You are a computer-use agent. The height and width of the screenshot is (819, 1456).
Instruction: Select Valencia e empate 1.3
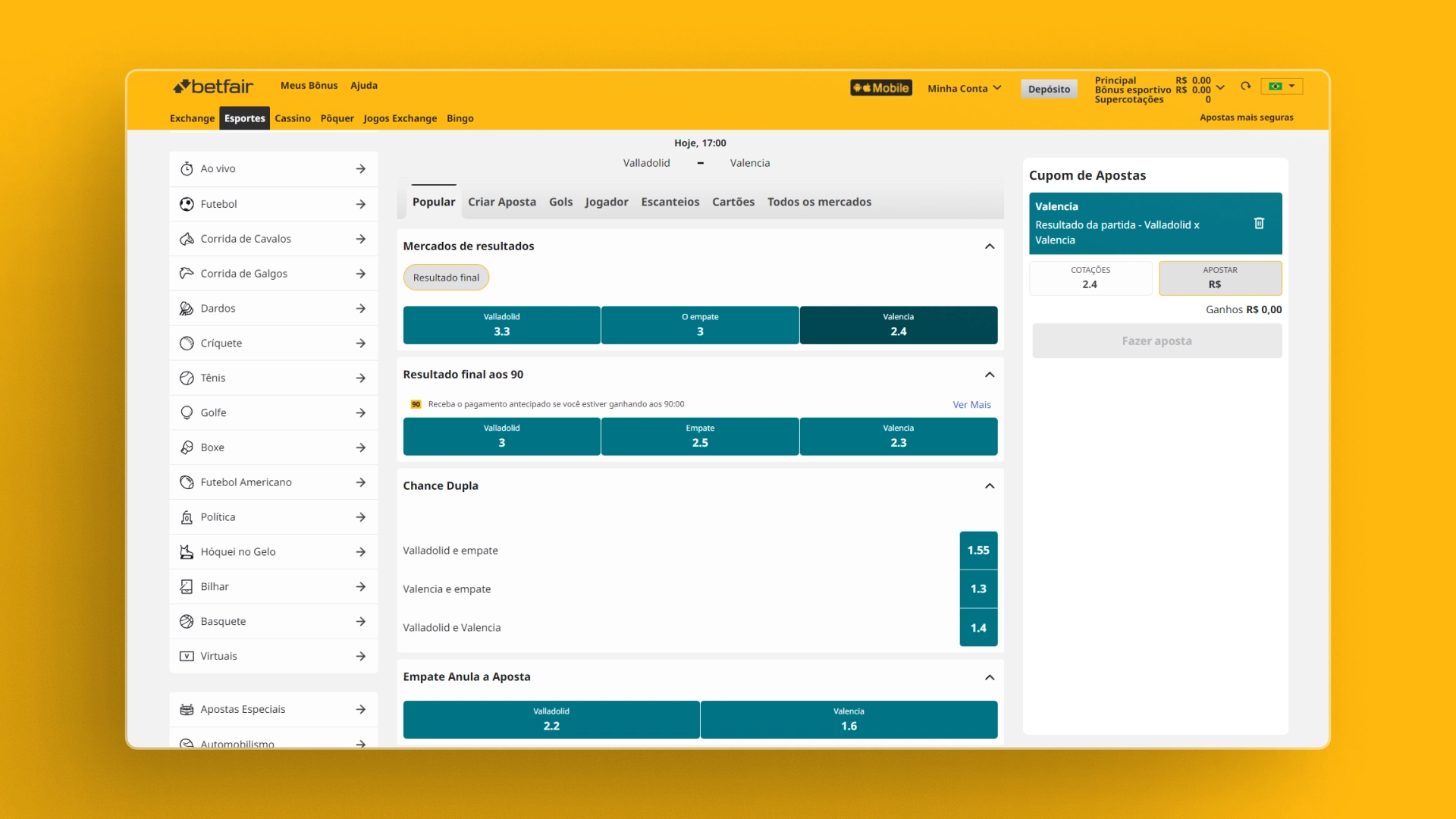coord(978,589)
